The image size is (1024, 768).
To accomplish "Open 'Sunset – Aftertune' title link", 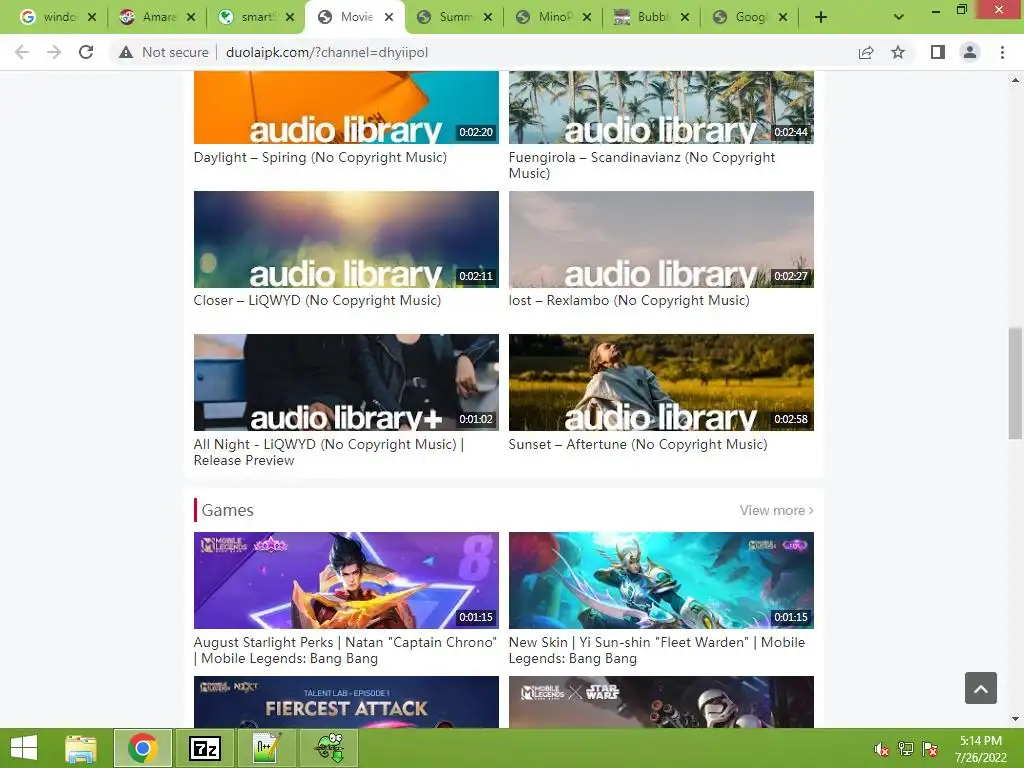I will pos(638,444).
